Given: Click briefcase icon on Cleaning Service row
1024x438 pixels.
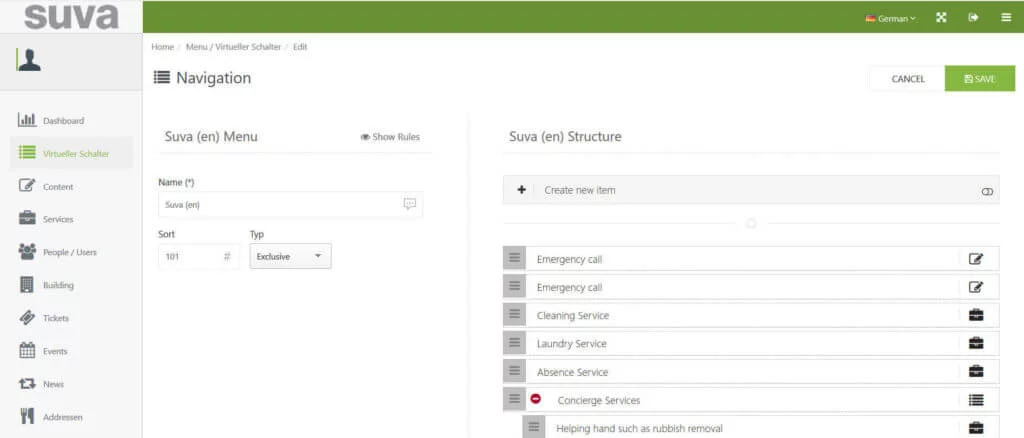Looking at the screenshot, I should tap(976, 315).
